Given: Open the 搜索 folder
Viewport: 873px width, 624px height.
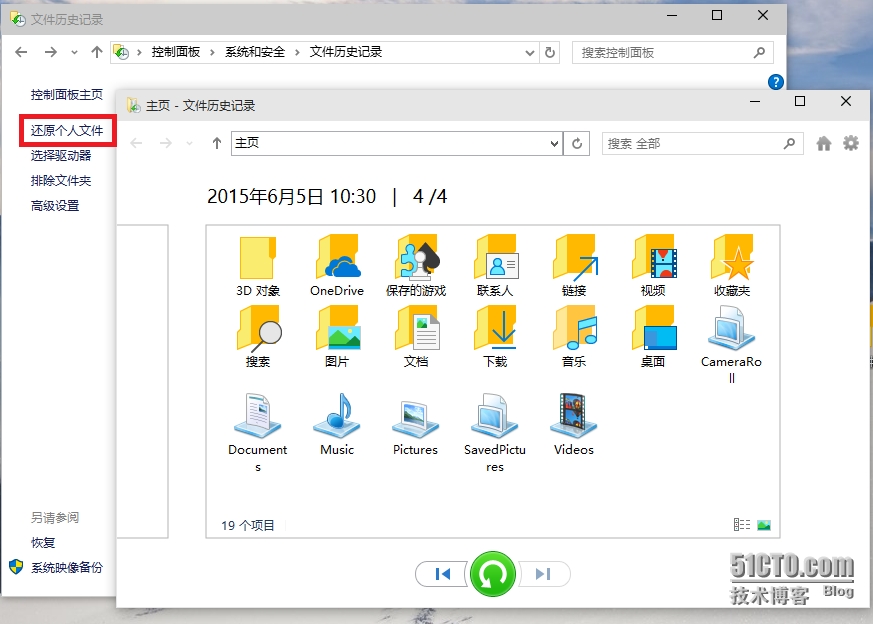Looking at the screenshot, I should point(258,337).
